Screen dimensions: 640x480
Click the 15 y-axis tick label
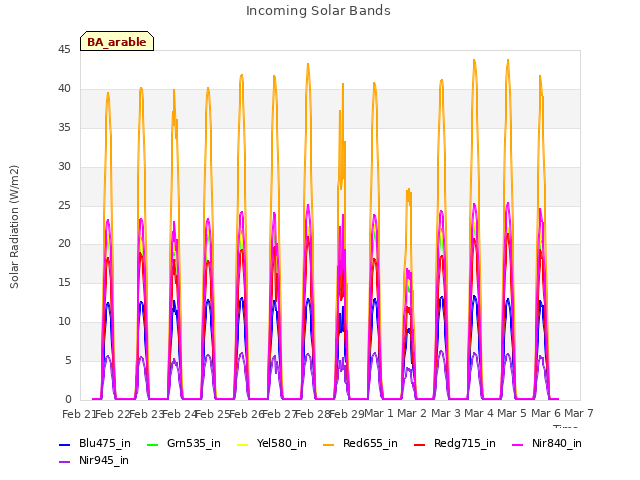coord(64,282)
